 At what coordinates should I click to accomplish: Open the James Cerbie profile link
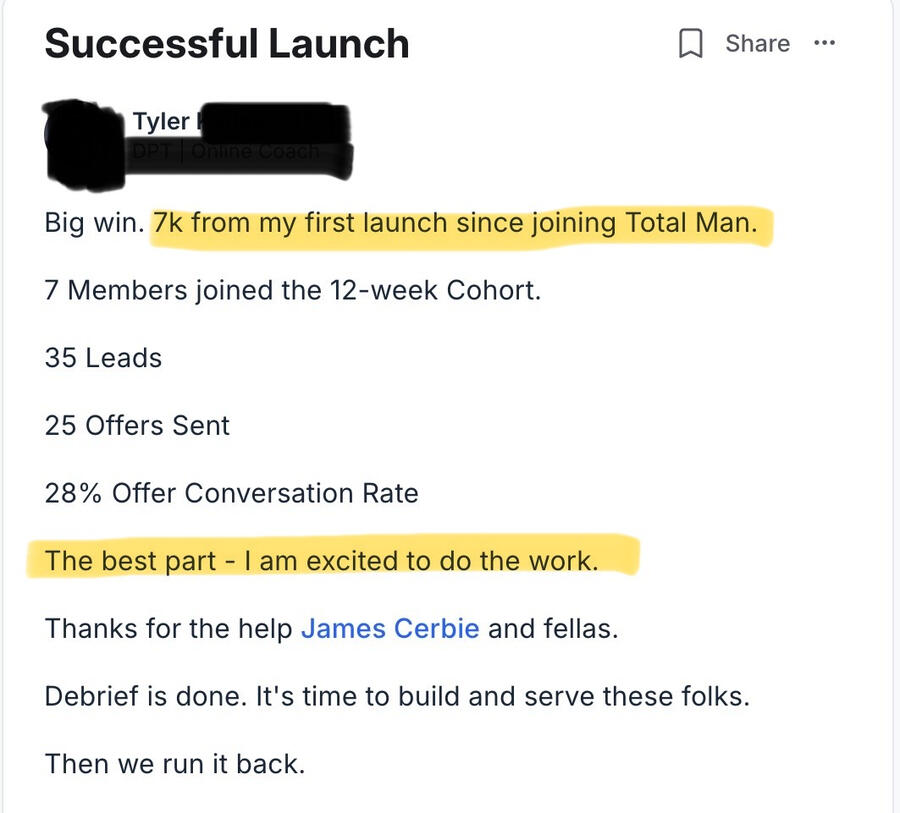click(x=390, y=629)
